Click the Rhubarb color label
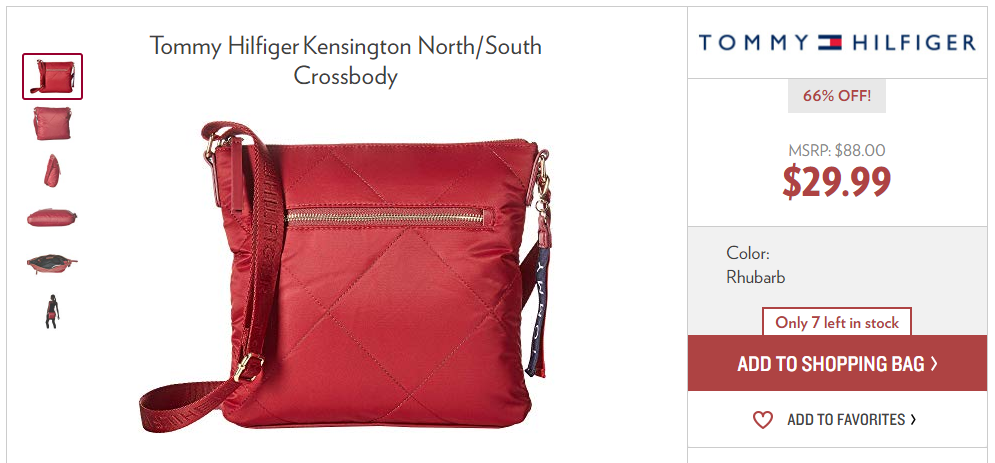Image resolution: width=995 pixels, height=463 pixels. click(x=756, y=277)
